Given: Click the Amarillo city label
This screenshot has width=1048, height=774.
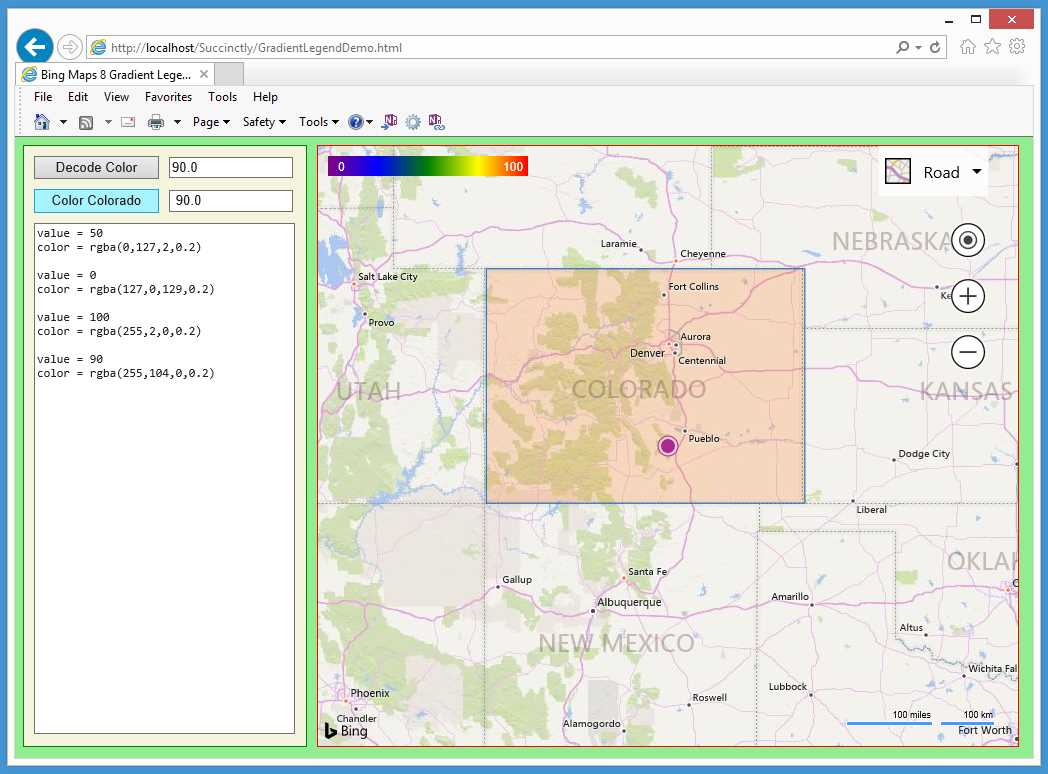Looking at the screenshot, I should point(790,596).
